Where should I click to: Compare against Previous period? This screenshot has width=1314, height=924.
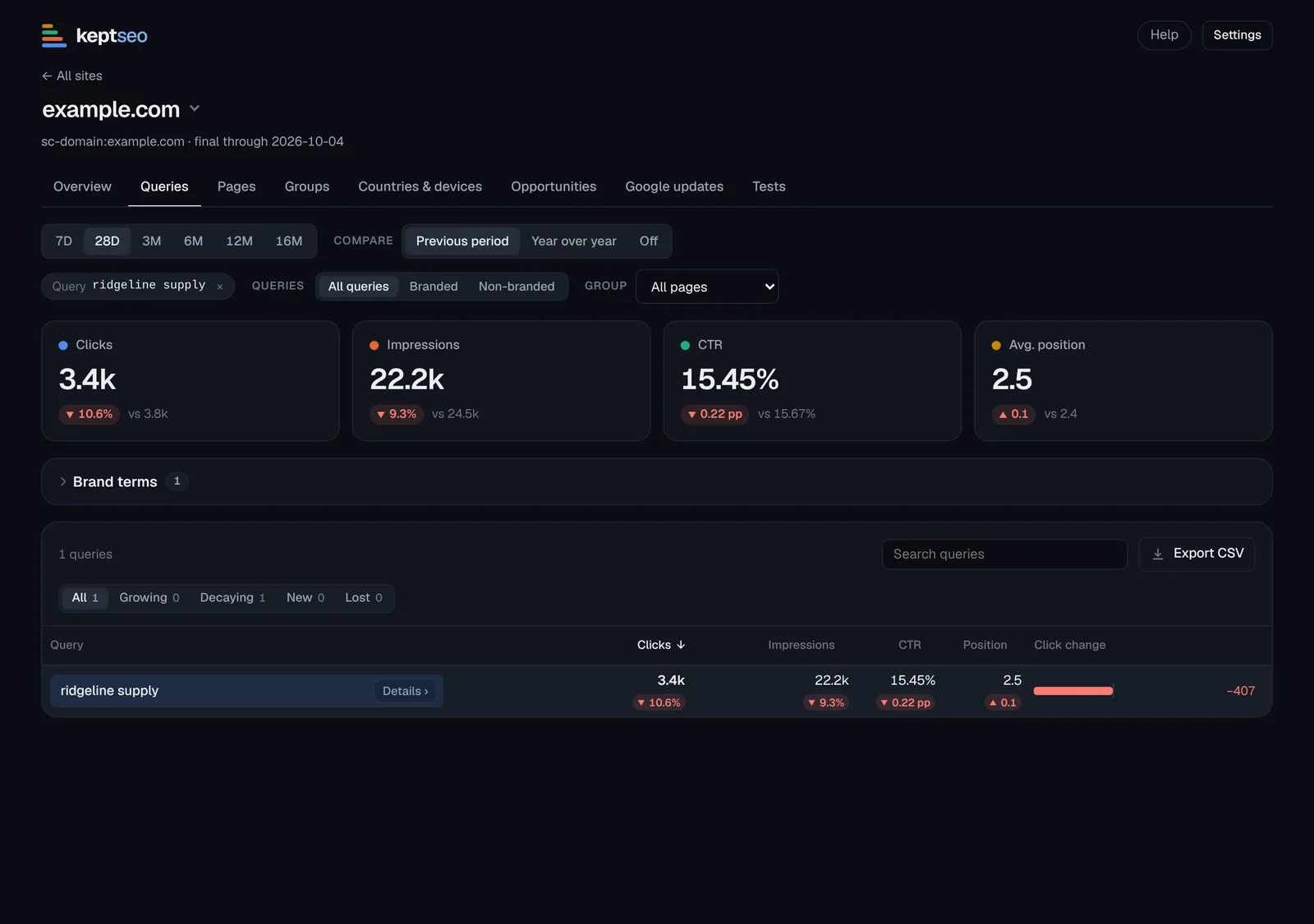pos(462,241)
